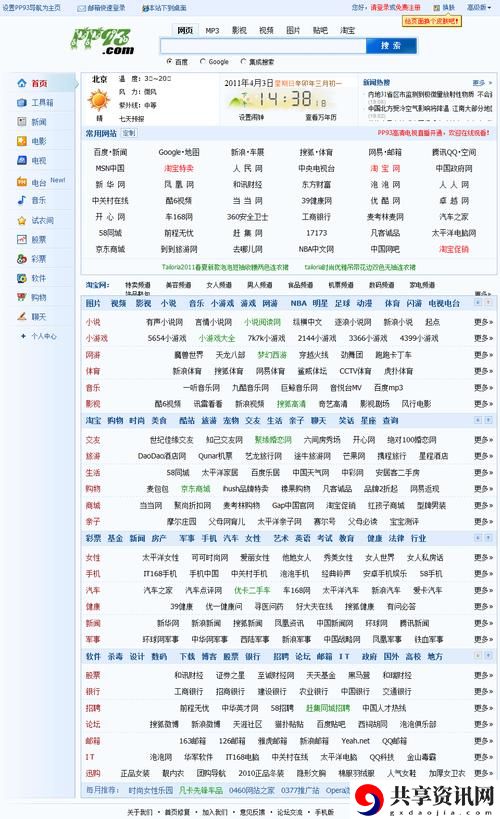Click 设置PP93导航为主页 at top left
The height and width of the screenshot is (819, 500).
click(31, 8)
